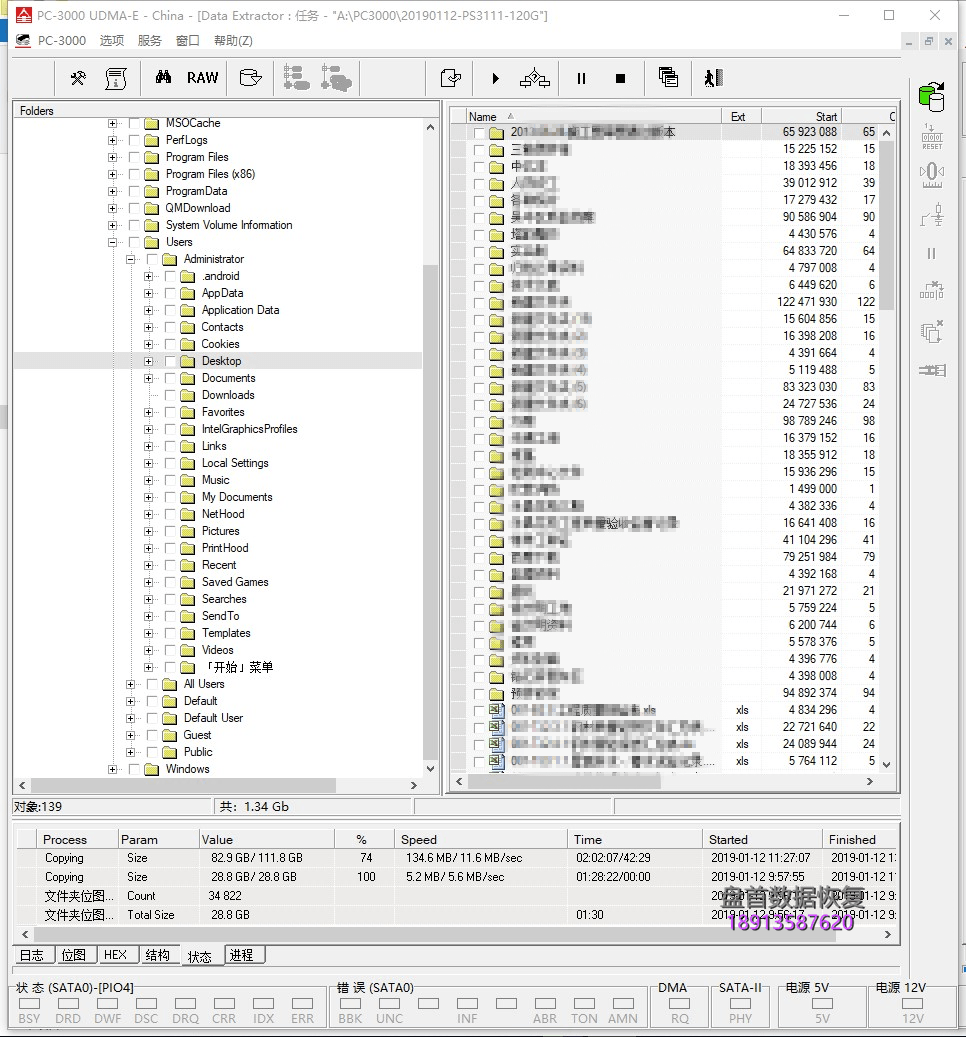Select the Favorites folder in tree
Image resolution: width=966 pixels, height=1037 pixels.
pos(223,412)
